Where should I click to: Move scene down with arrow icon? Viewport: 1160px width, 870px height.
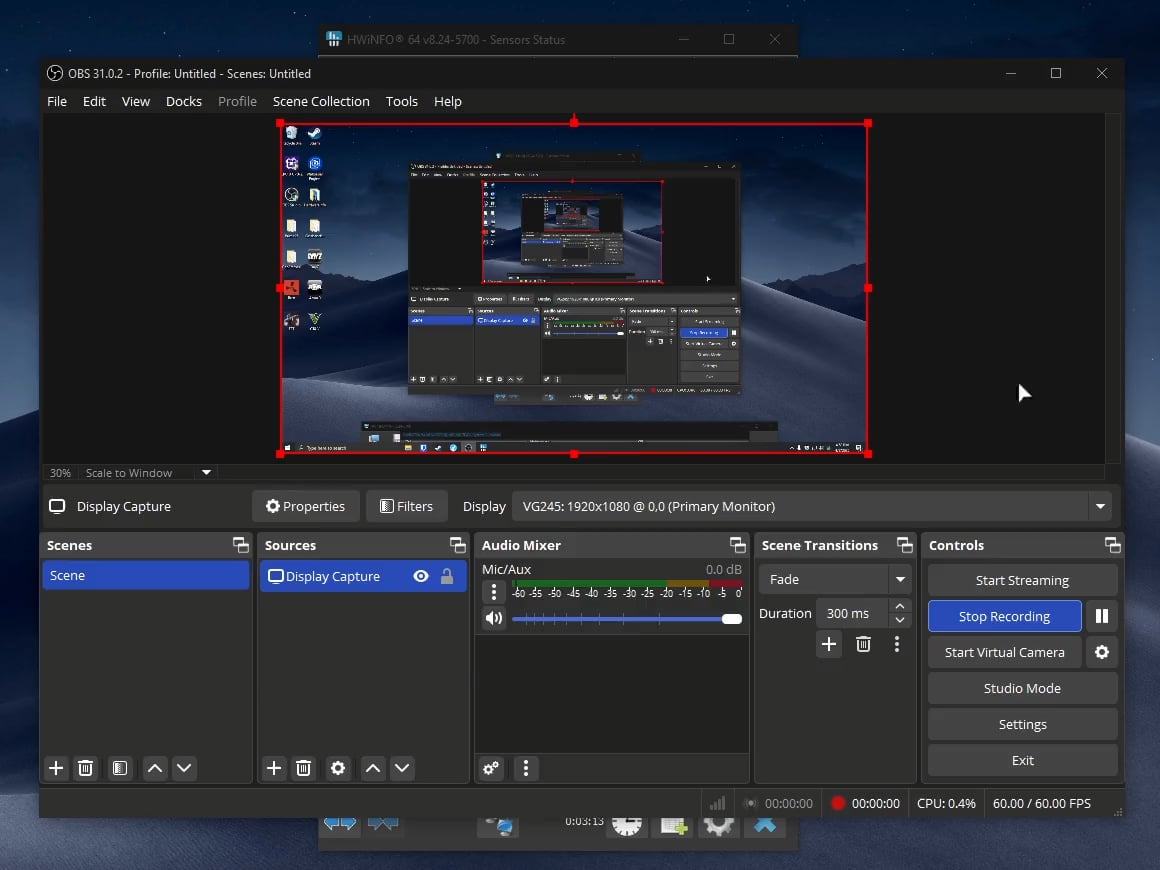[x=183, y=768]
